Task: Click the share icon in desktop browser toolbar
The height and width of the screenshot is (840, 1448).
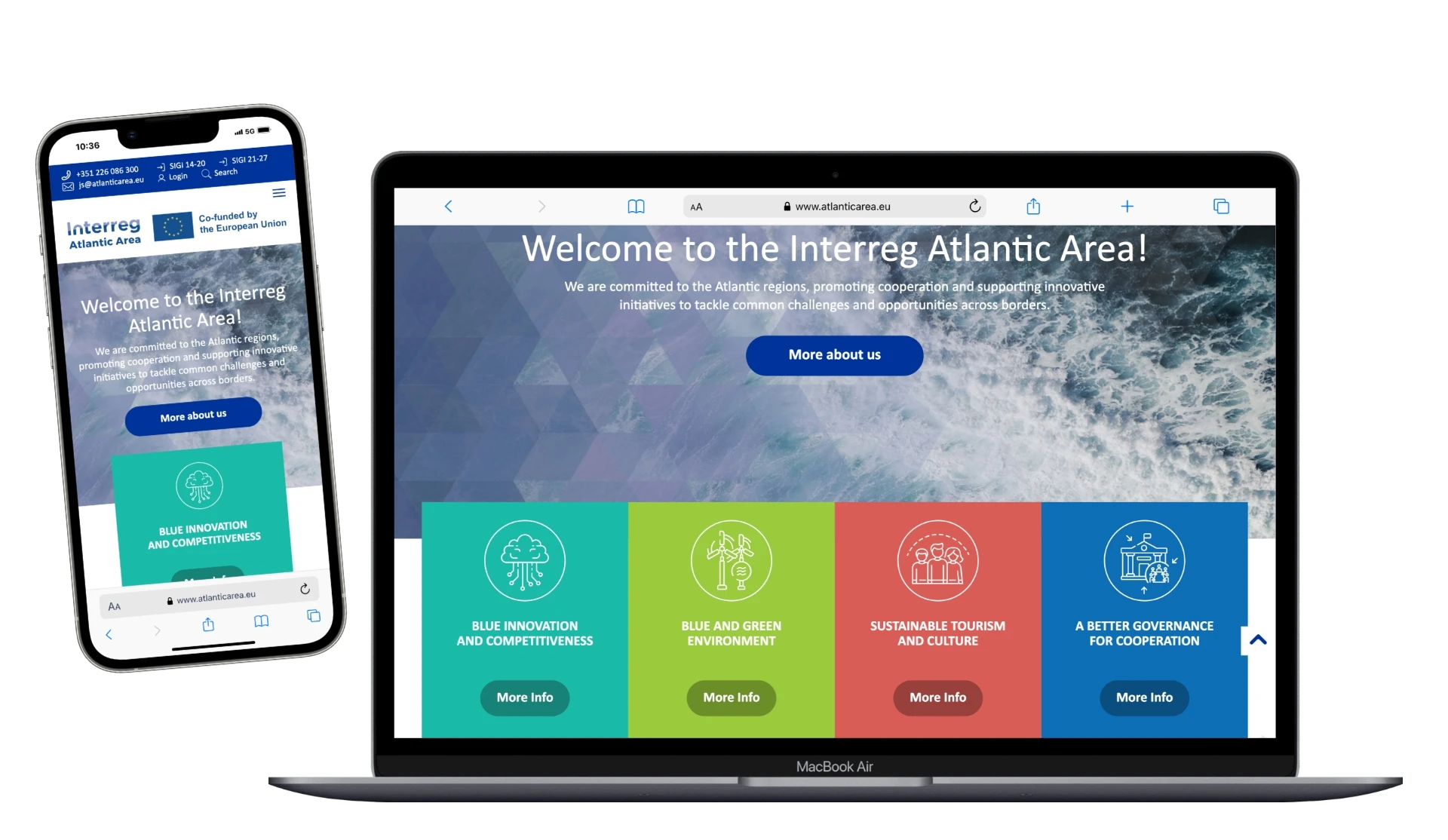Action: coord(1033,206)
